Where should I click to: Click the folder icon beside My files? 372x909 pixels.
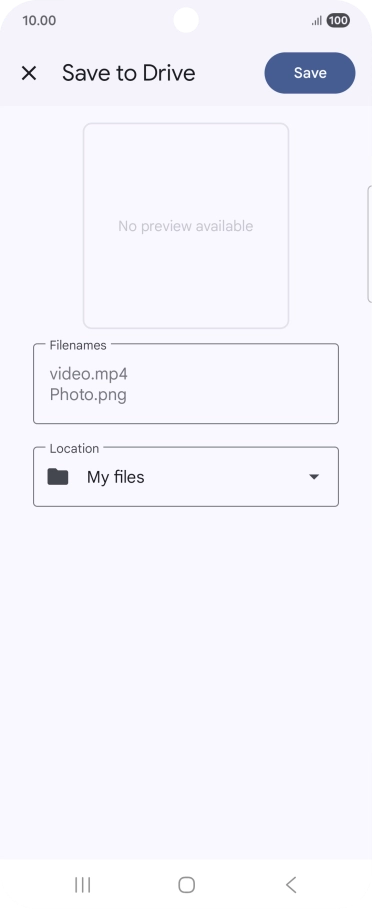[x=58, y=477]
